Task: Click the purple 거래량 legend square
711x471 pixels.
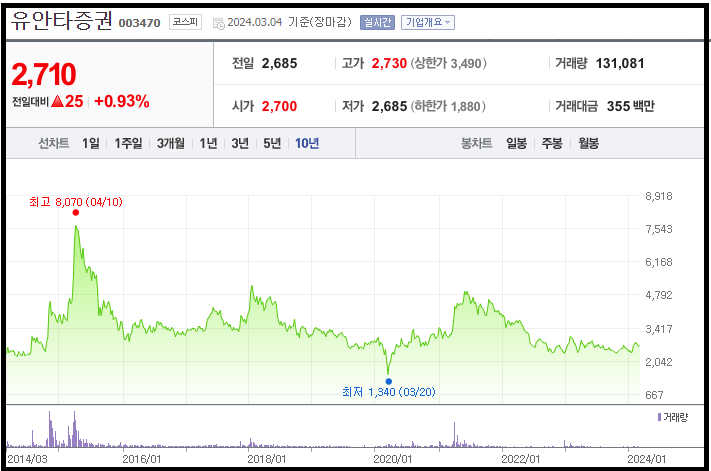Action: click(x=659, y=417)
